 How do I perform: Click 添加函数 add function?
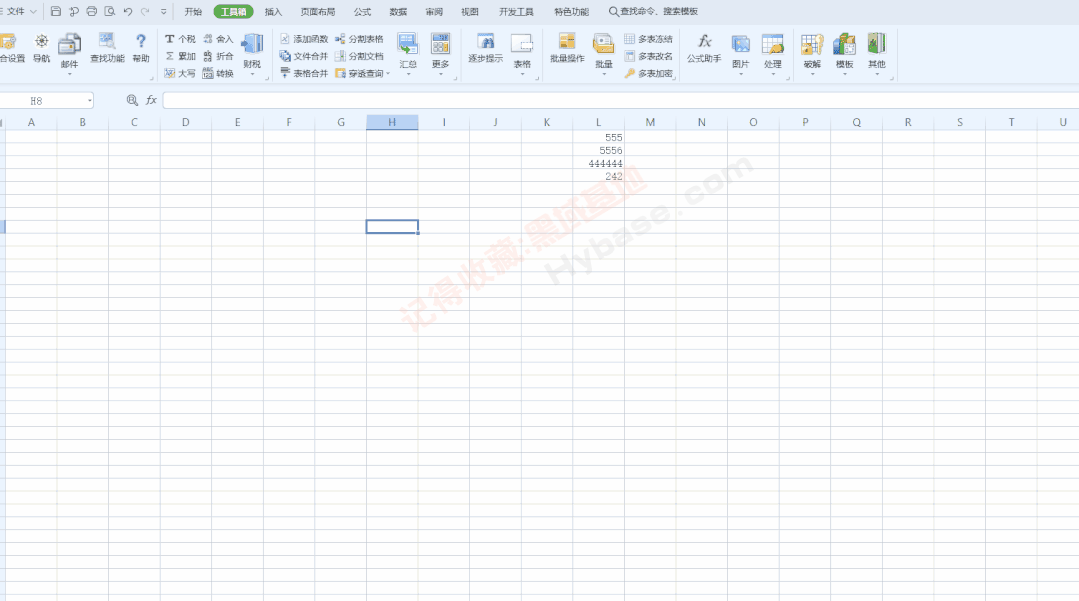tap(303, 39)
